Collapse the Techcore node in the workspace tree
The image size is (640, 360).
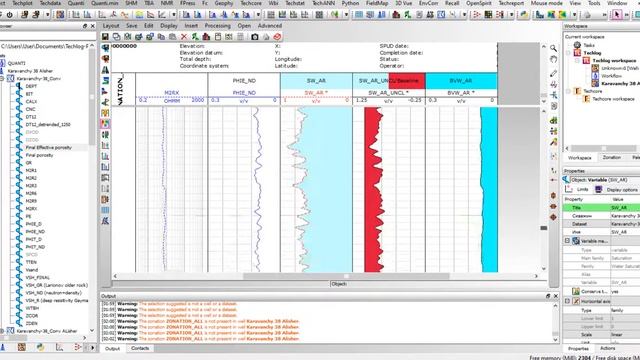tap(568, 91)
